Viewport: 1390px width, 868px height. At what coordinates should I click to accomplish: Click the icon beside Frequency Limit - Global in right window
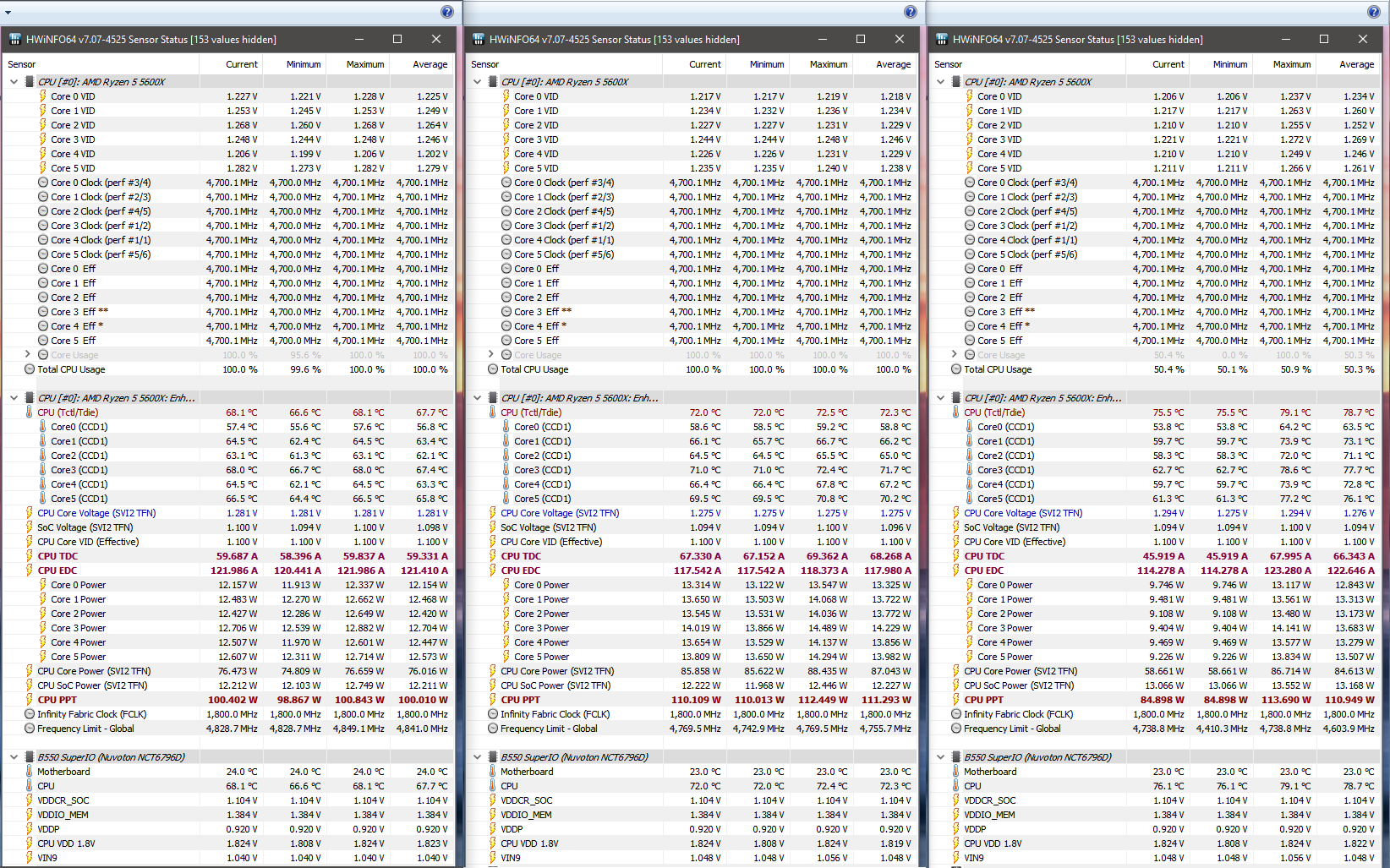[956, 729]
